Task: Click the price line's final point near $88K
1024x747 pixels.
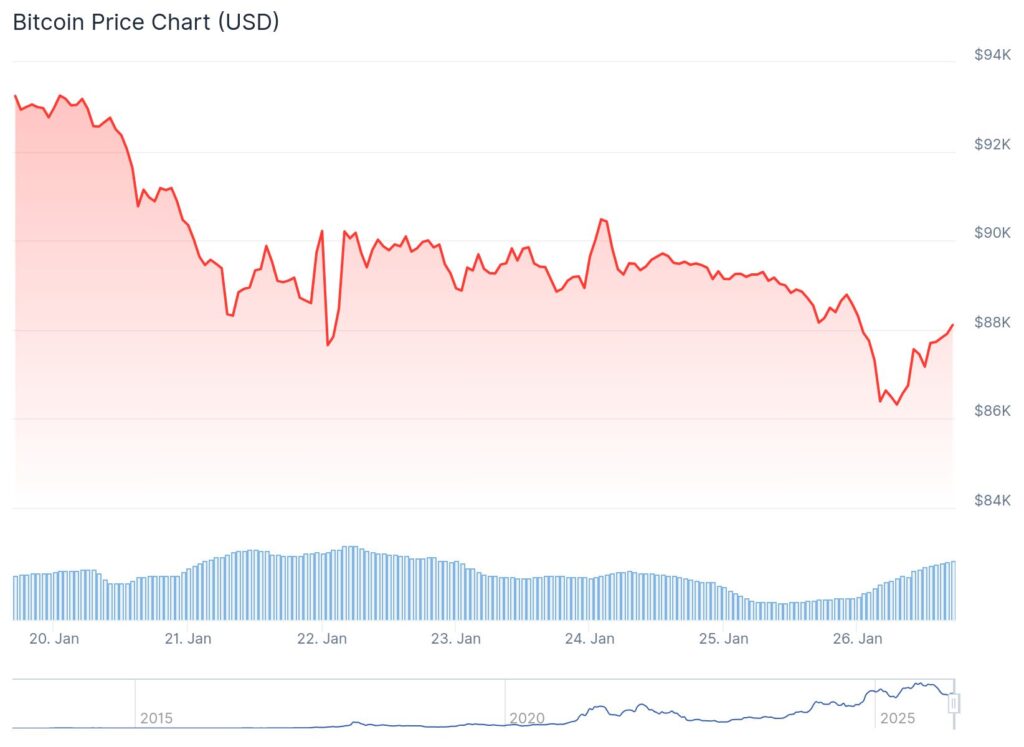Action: coord(953,325)
